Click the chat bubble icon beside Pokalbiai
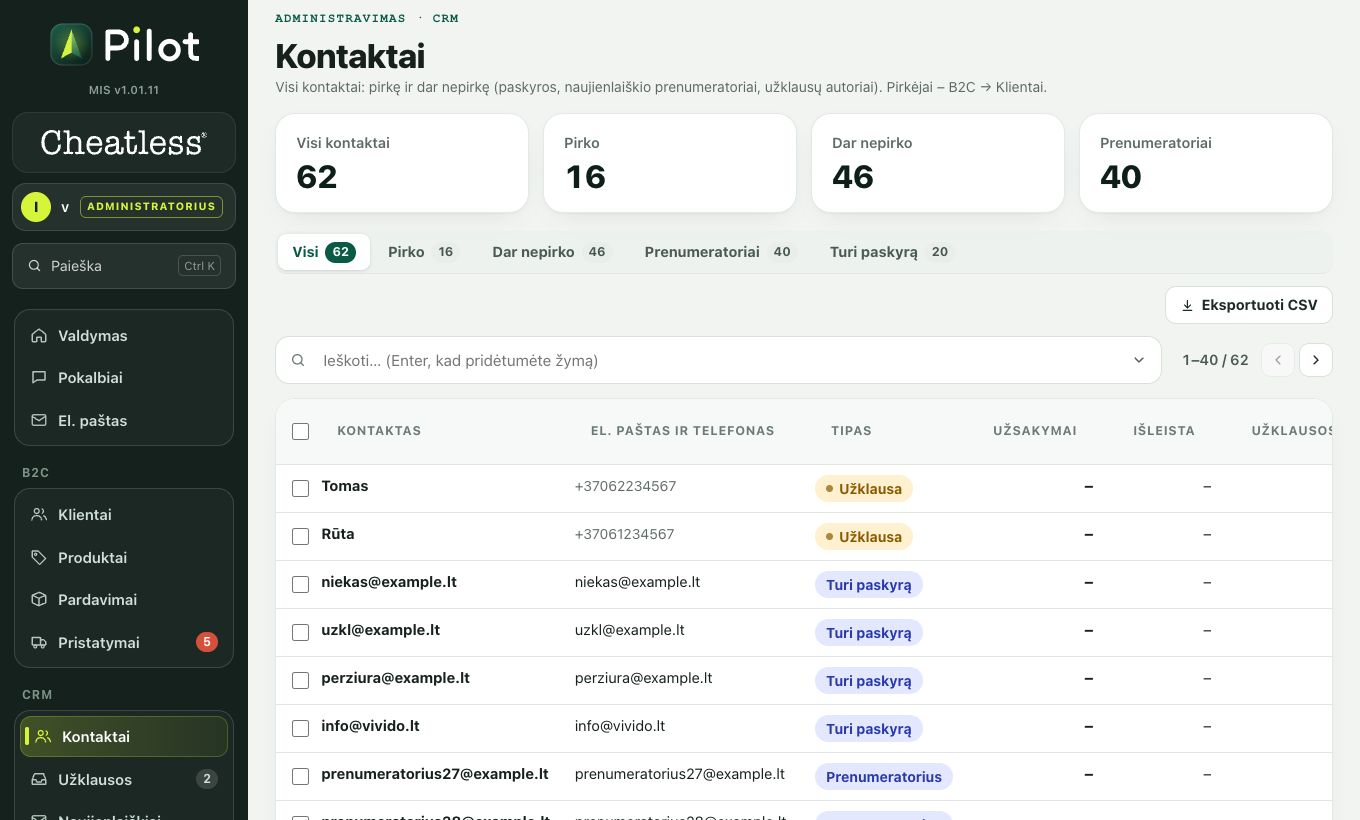 click(39, 378)
